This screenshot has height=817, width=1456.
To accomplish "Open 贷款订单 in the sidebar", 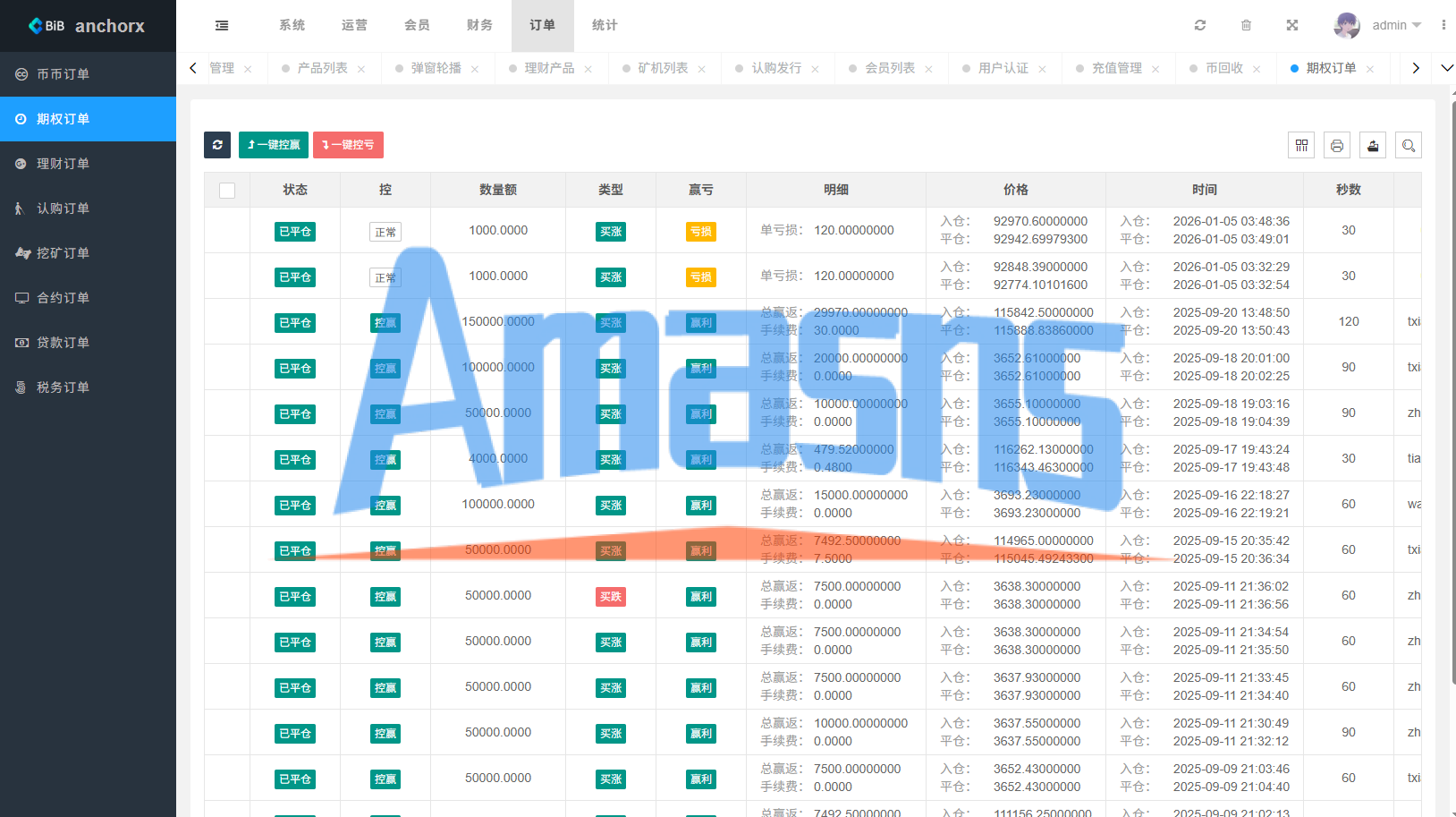I will (88, 343).
